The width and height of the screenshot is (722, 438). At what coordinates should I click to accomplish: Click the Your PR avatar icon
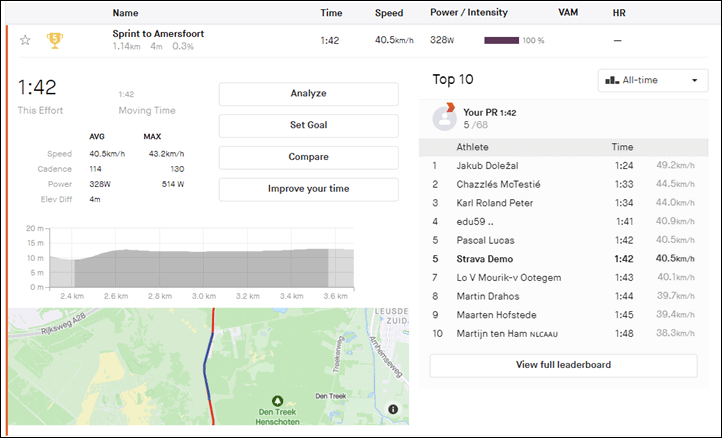pyautogui.click(x=444, y=117)
